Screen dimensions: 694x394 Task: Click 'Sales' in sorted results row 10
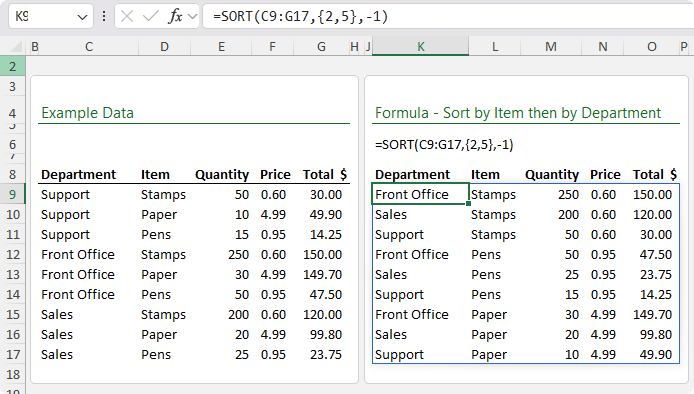(x=391, y=215)
